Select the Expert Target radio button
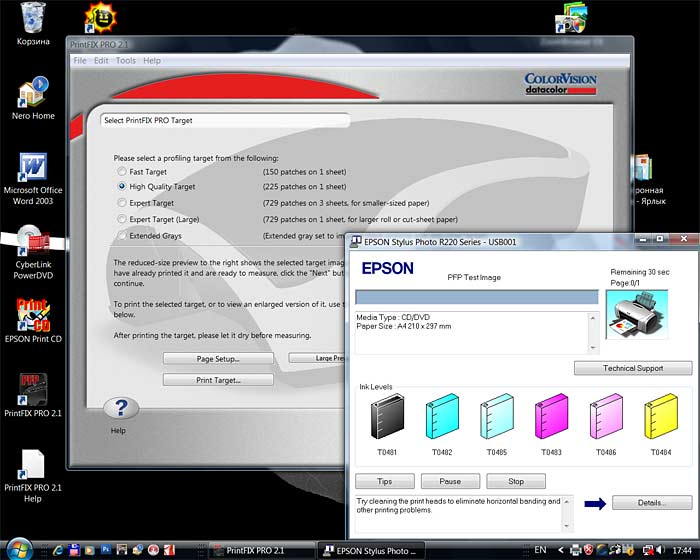Image resolution: width=700 pixels, height=560 pixels. 121,203
